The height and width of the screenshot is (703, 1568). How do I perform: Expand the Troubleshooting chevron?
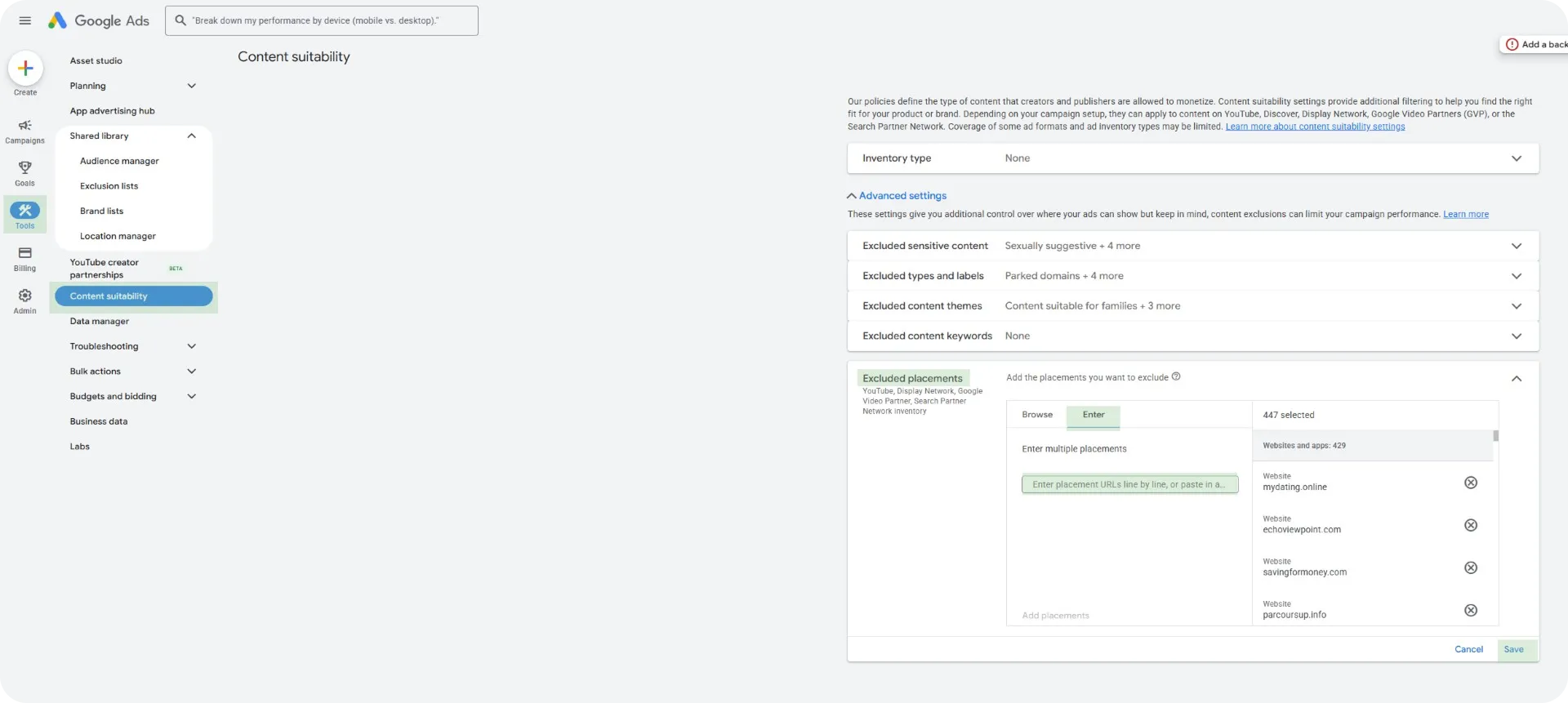pyautogui.click(x=192, y=346)
